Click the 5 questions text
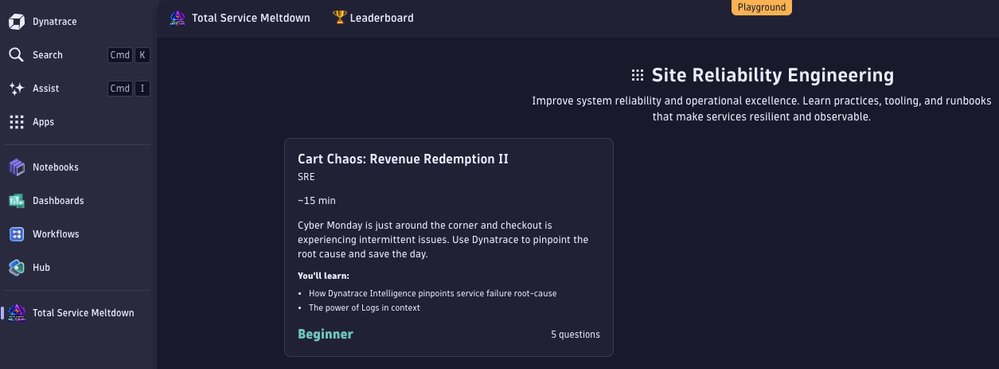The height and width of the screenshot is (369, 999). click(575, 334)
